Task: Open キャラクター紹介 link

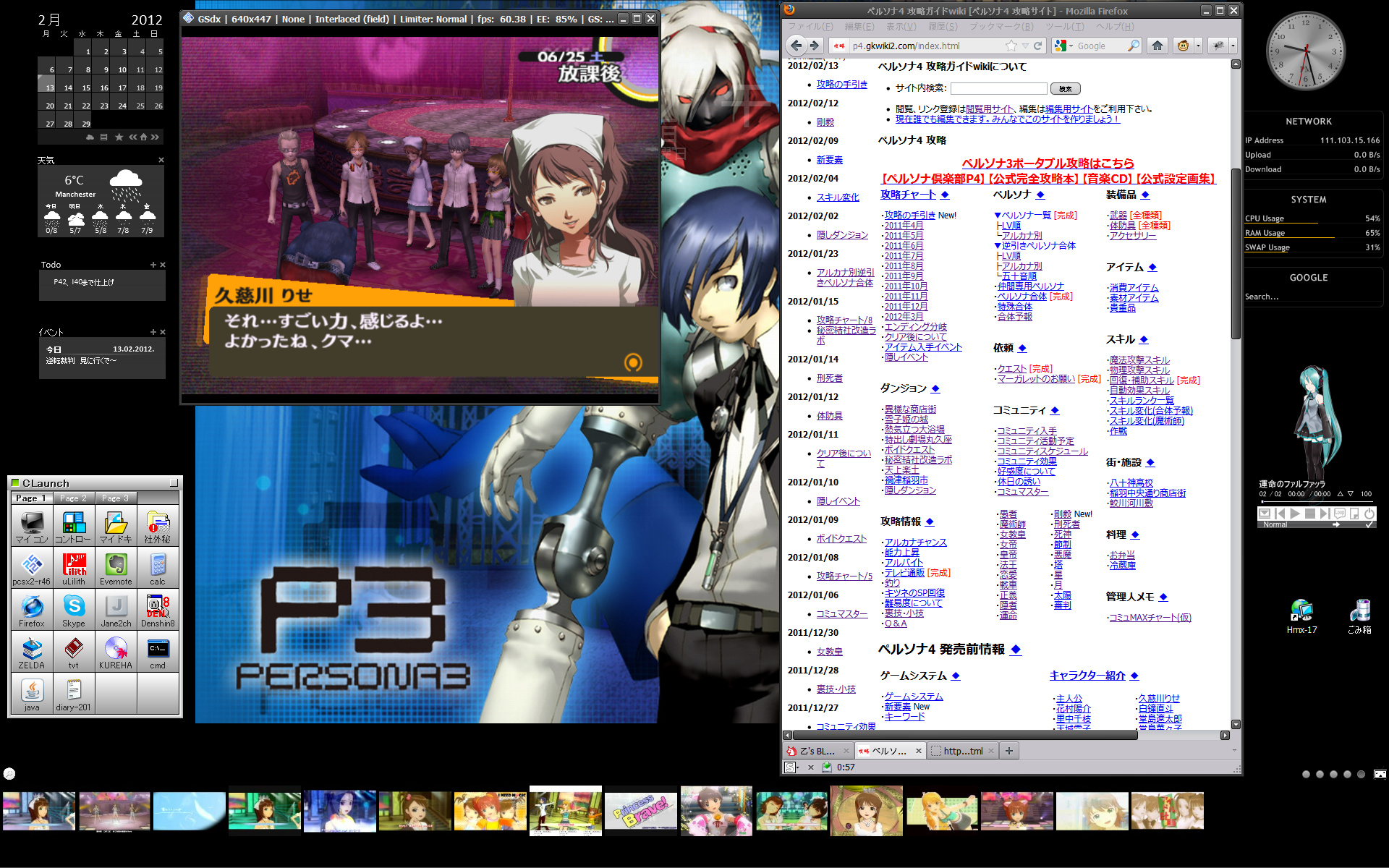Action: click(1087, 676)
